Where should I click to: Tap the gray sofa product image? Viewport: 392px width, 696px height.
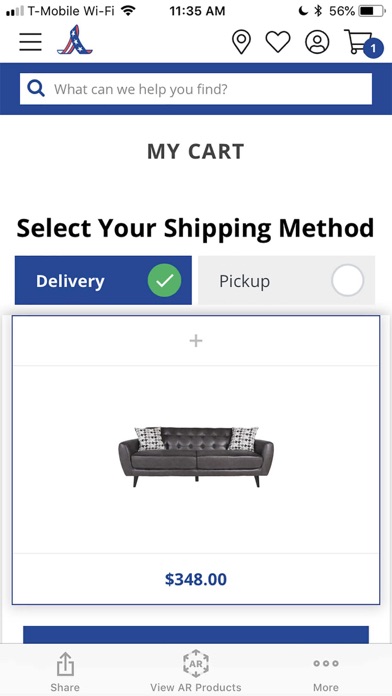tap(196, 457)
